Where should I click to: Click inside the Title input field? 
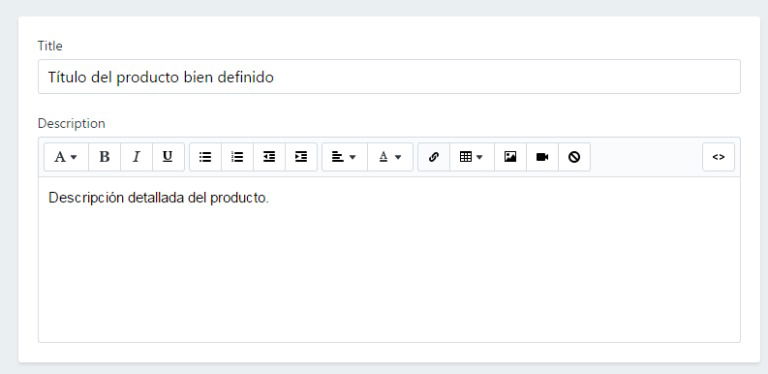[389, 77]
